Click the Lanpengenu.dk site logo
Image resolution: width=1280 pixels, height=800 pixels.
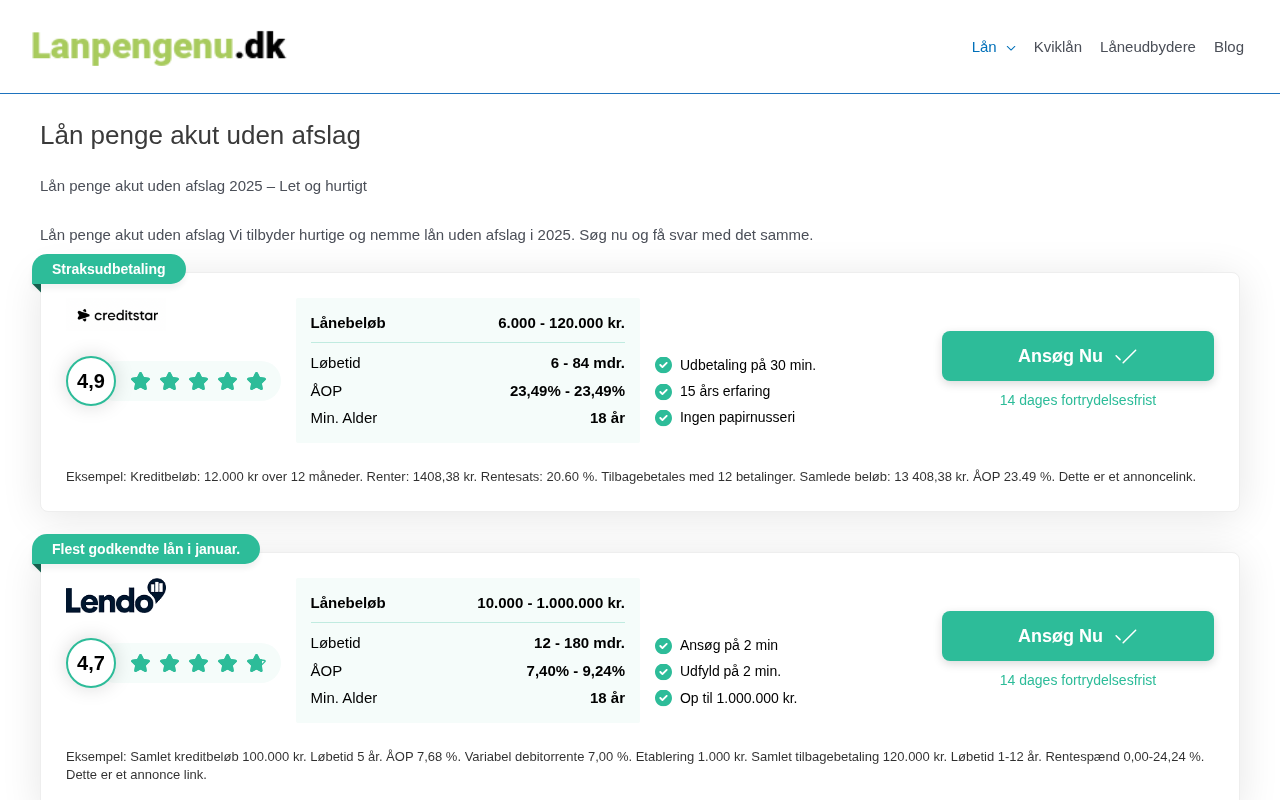pyautogui.click(x=159, y=47)
